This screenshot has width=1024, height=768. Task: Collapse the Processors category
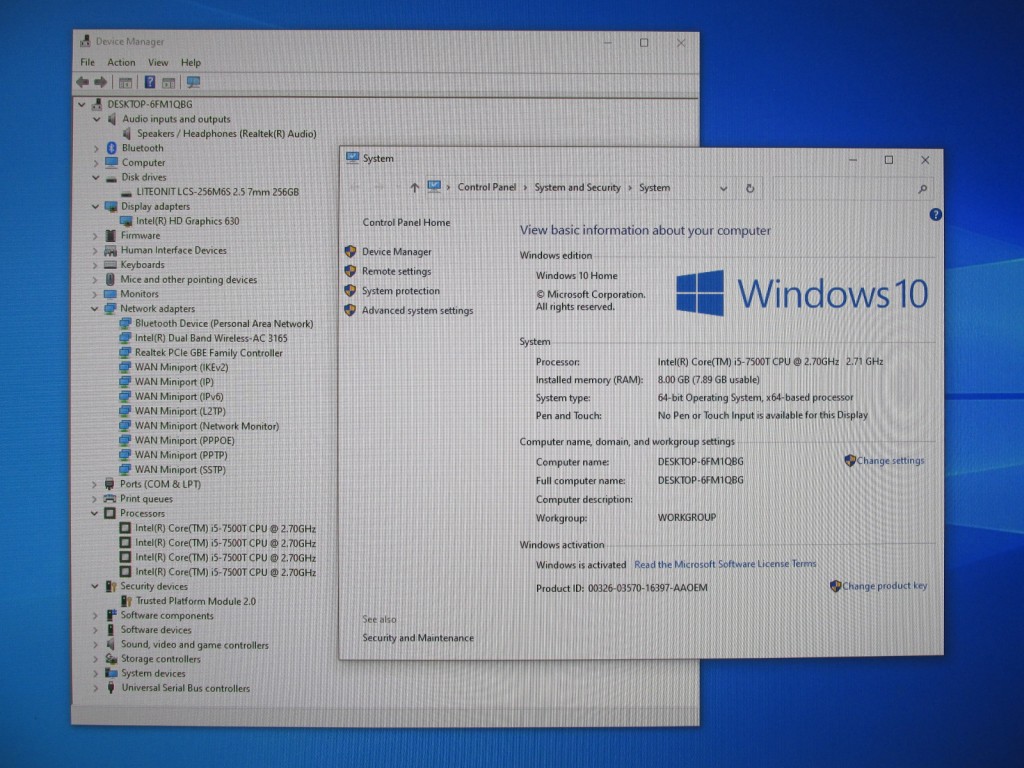click(x=94, y=514)
